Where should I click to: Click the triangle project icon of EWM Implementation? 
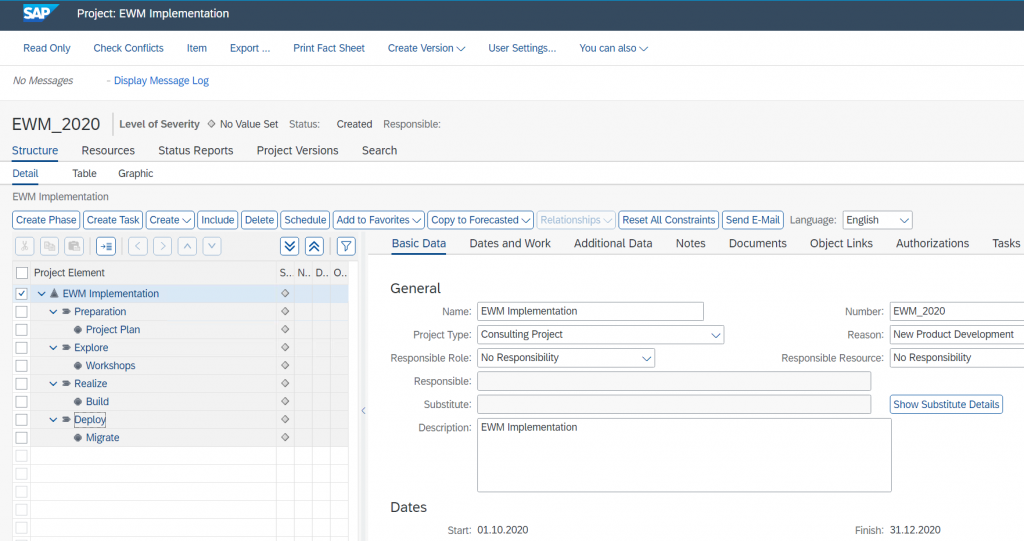click(54, 293)
